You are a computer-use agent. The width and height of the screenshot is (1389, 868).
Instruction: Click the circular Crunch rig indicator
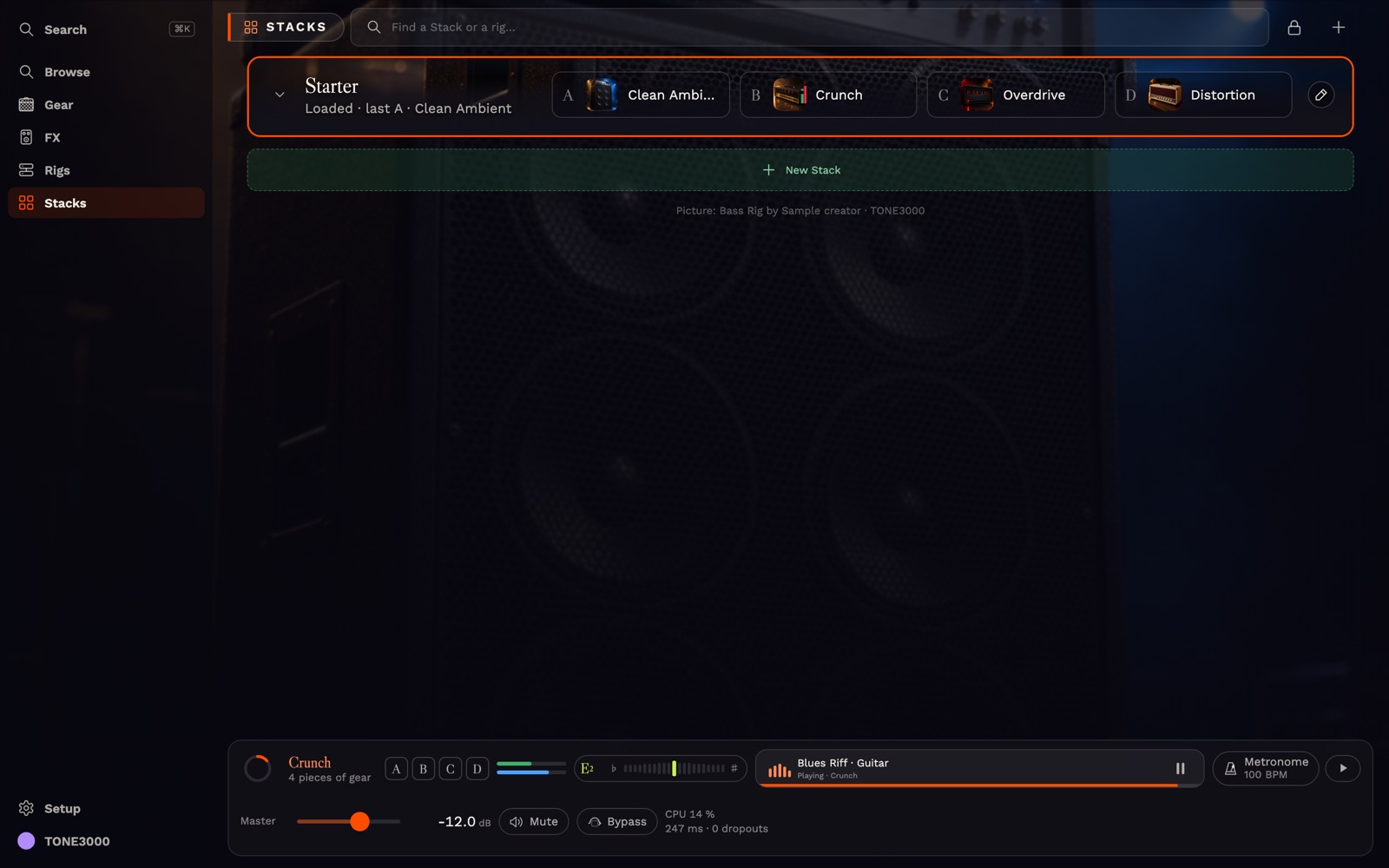(x=258, y=768)
